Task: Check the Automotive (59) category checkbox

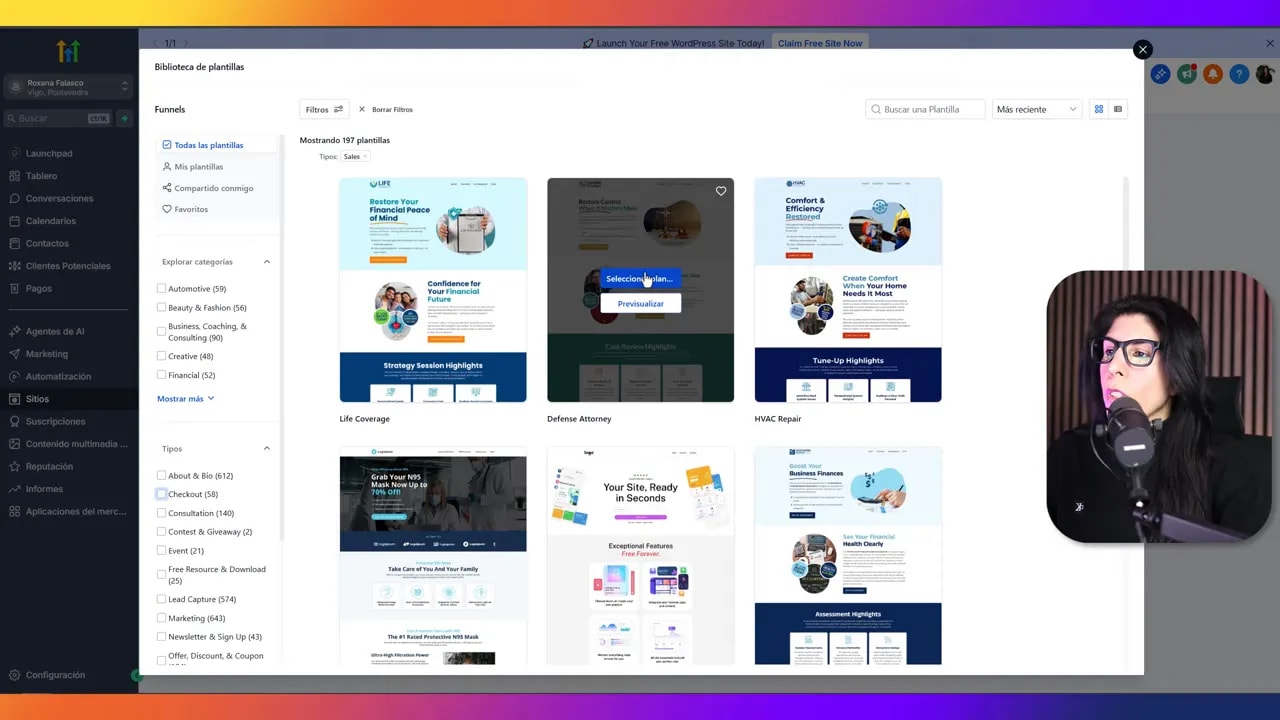Action: pos(161,289)
